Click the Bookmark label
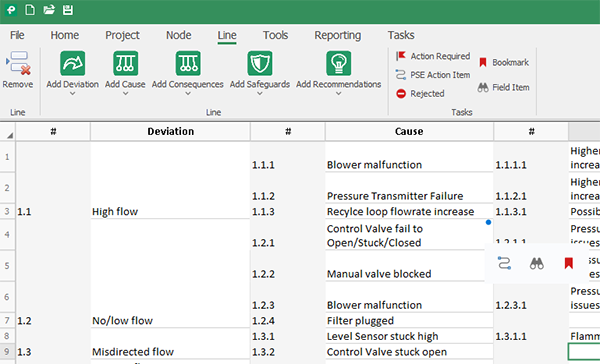The width and height of the screenshot is (600, 364). click(x=510, y=62)
